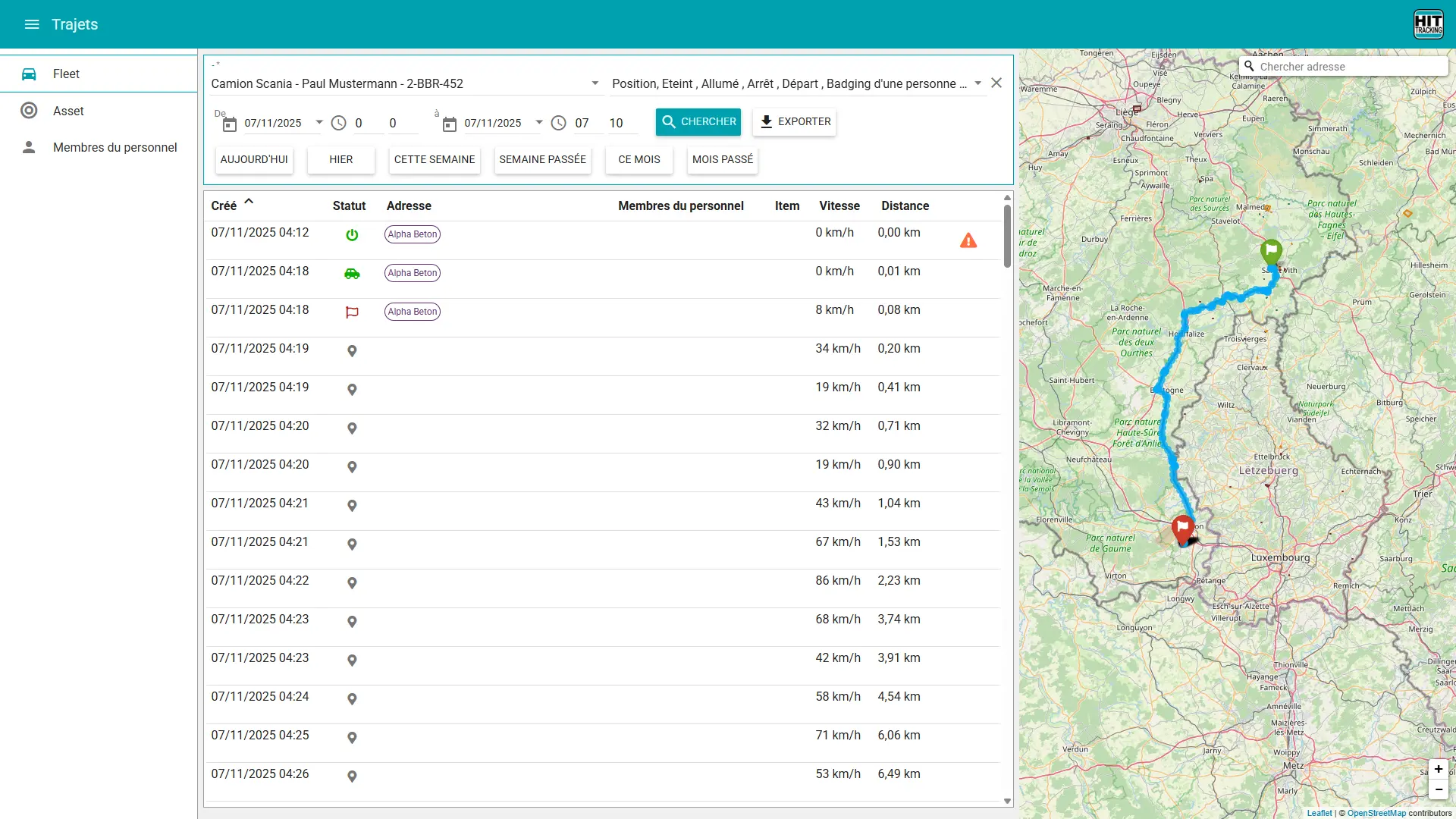
Task: Click the flag status icon at 04:18
Action: pos(353,312)
